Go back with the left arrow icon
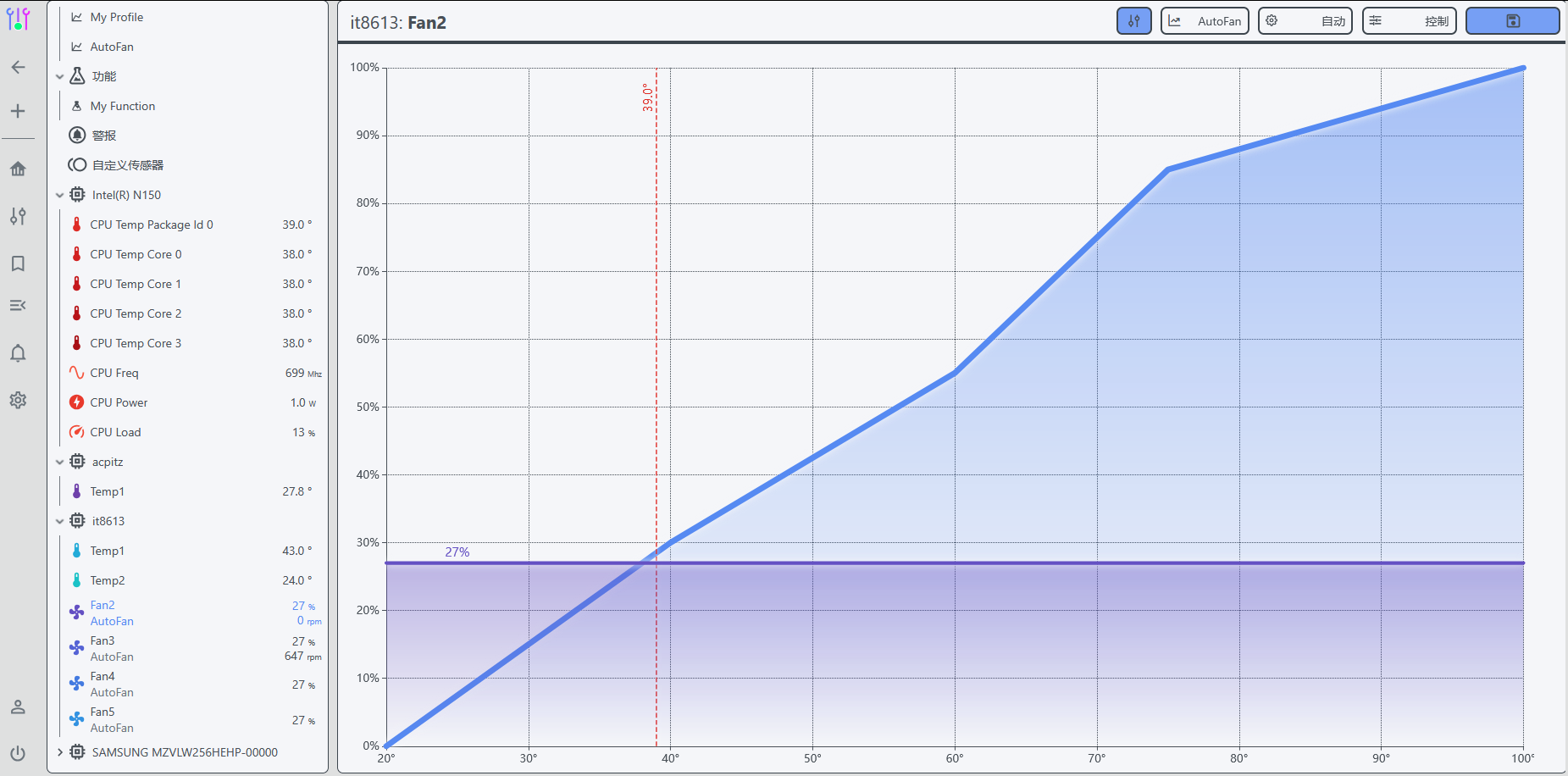This screenshot has width=1568, height=776. (x=18, y=67)
